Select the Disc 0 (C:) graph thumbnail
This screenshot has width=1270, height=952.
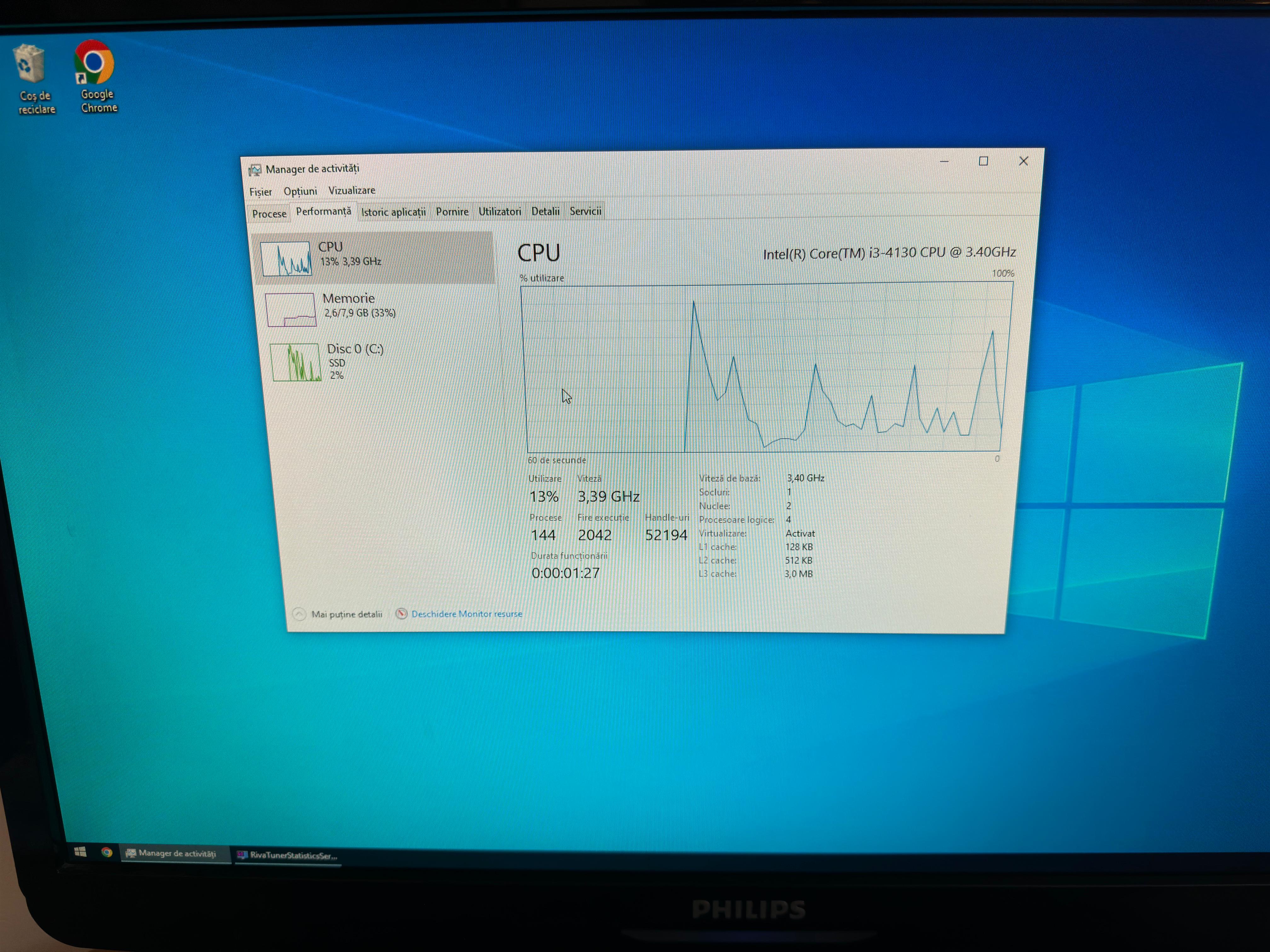click(295, 362)
